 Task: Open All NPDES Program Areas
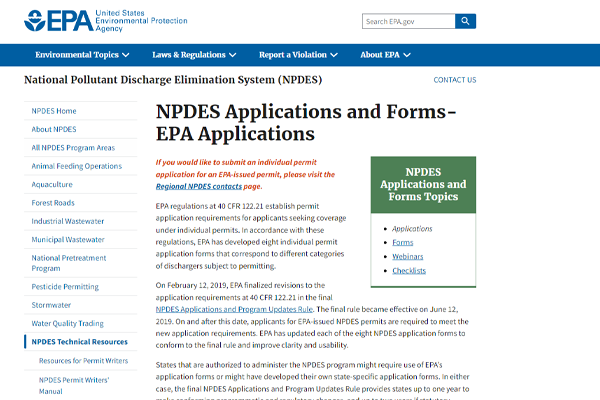(73, 148)
